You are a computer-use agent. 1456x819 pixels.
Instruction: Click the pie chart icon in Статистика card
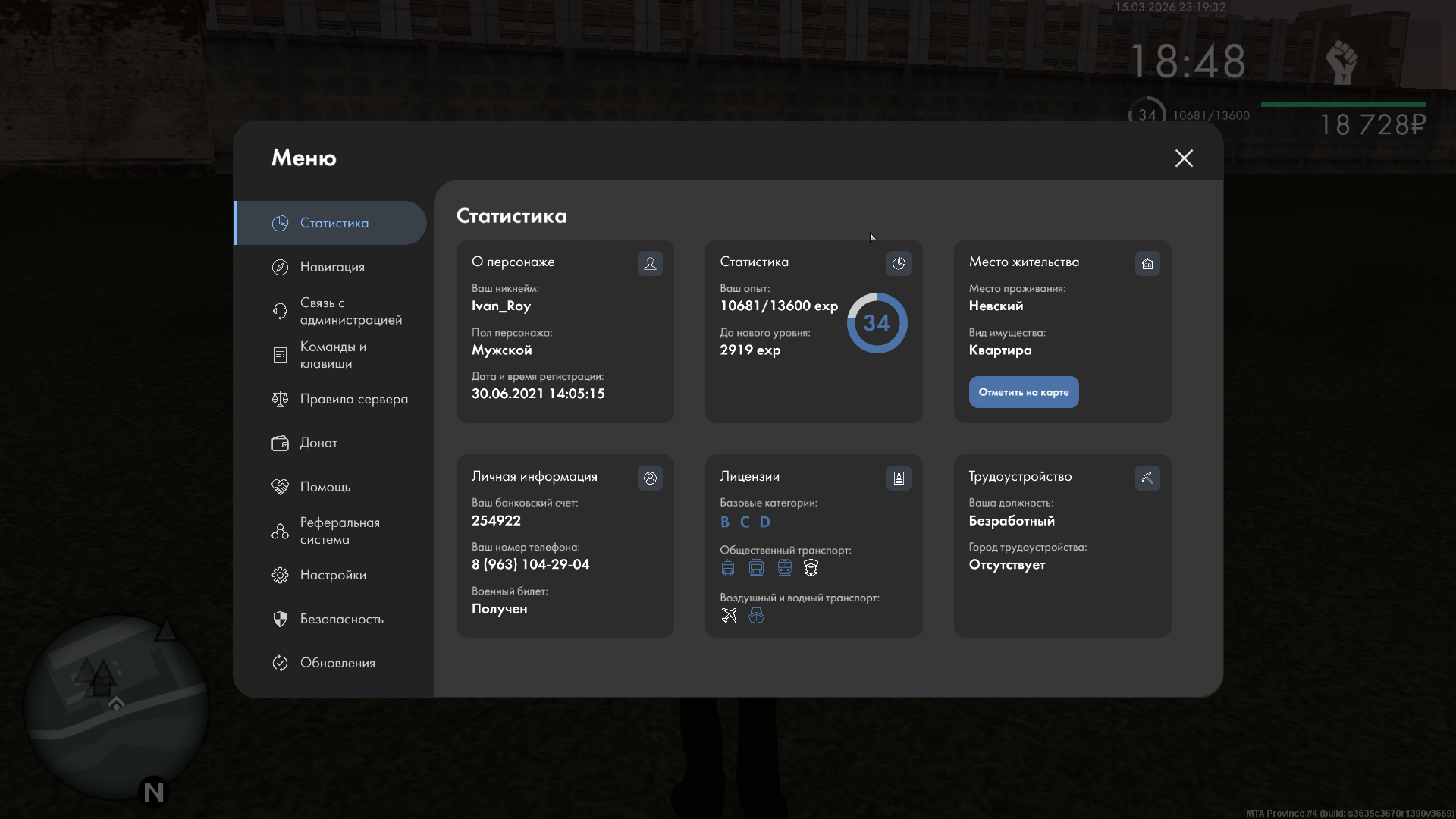coord(899,263)
